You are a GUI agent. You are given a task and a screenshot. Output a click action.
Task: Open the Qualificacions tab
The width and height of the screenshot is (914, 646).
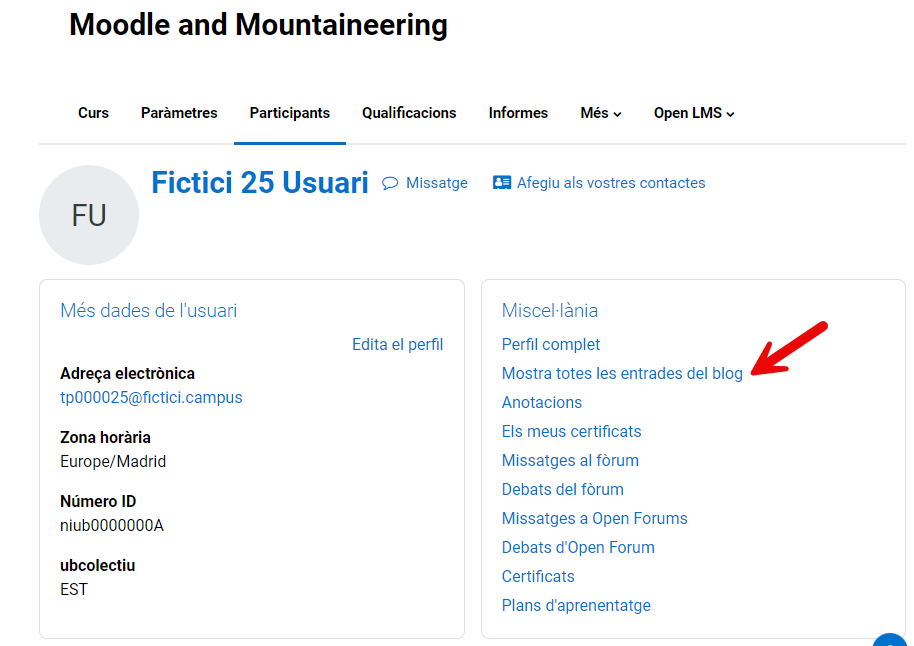click(409, 113)
